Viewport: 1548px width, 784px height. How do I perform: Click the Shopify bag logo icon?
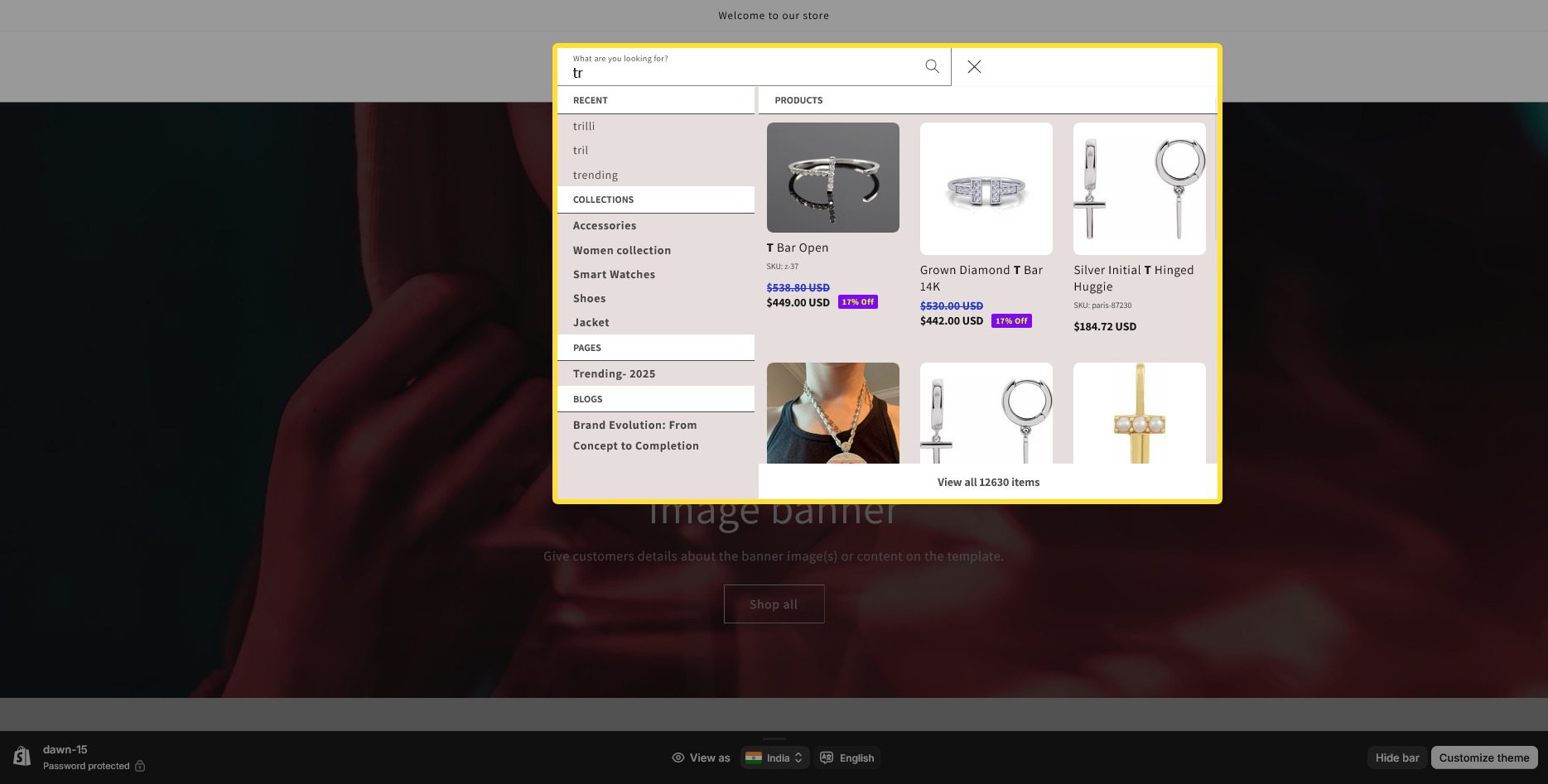22,756
